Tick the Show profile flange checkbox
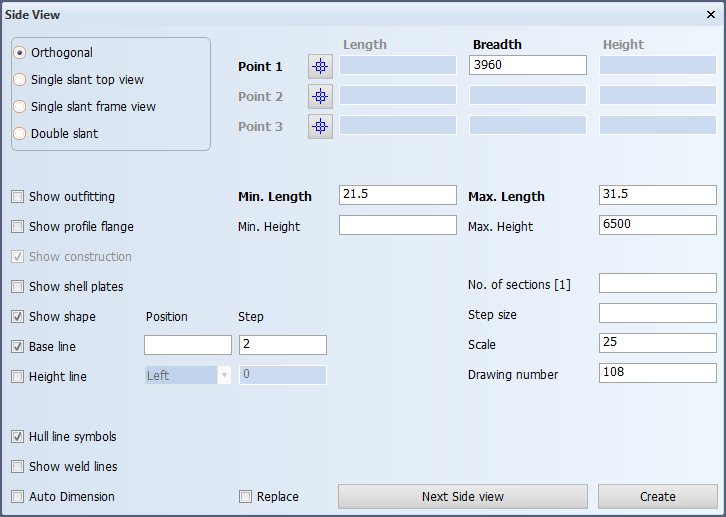The height and width of the screenshot is (517, 726). coord(18,227)
